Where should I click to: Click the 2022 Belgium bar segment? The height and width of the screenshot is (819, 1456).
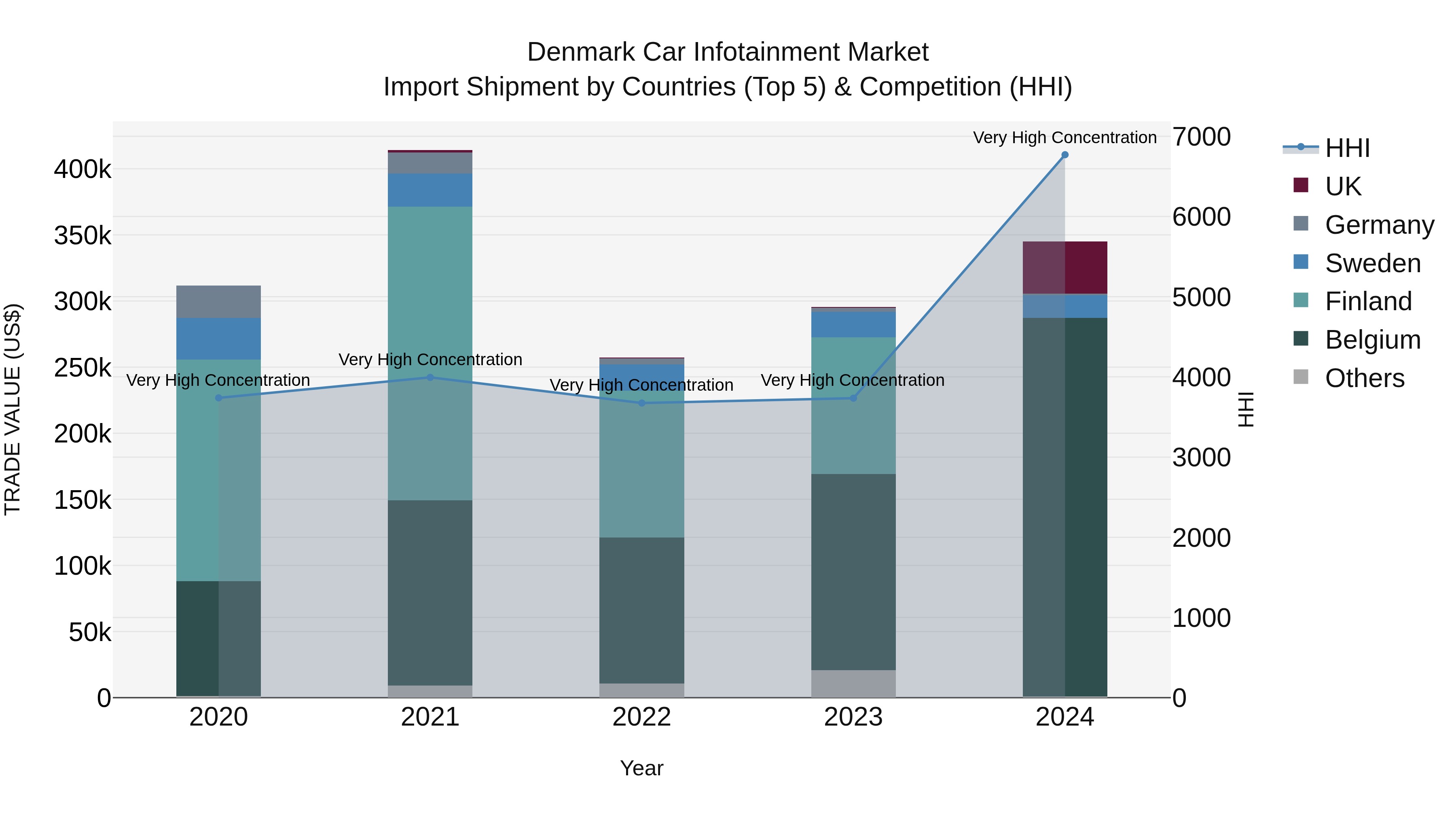641,611
